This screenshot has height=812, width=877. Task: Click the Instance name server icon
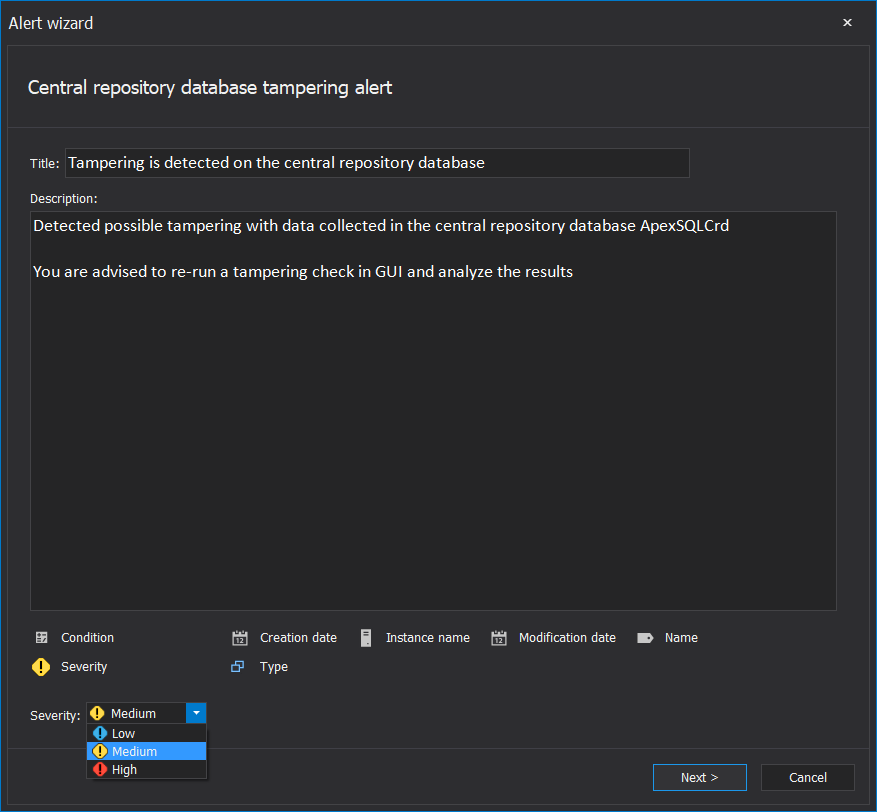click(366, 638)
